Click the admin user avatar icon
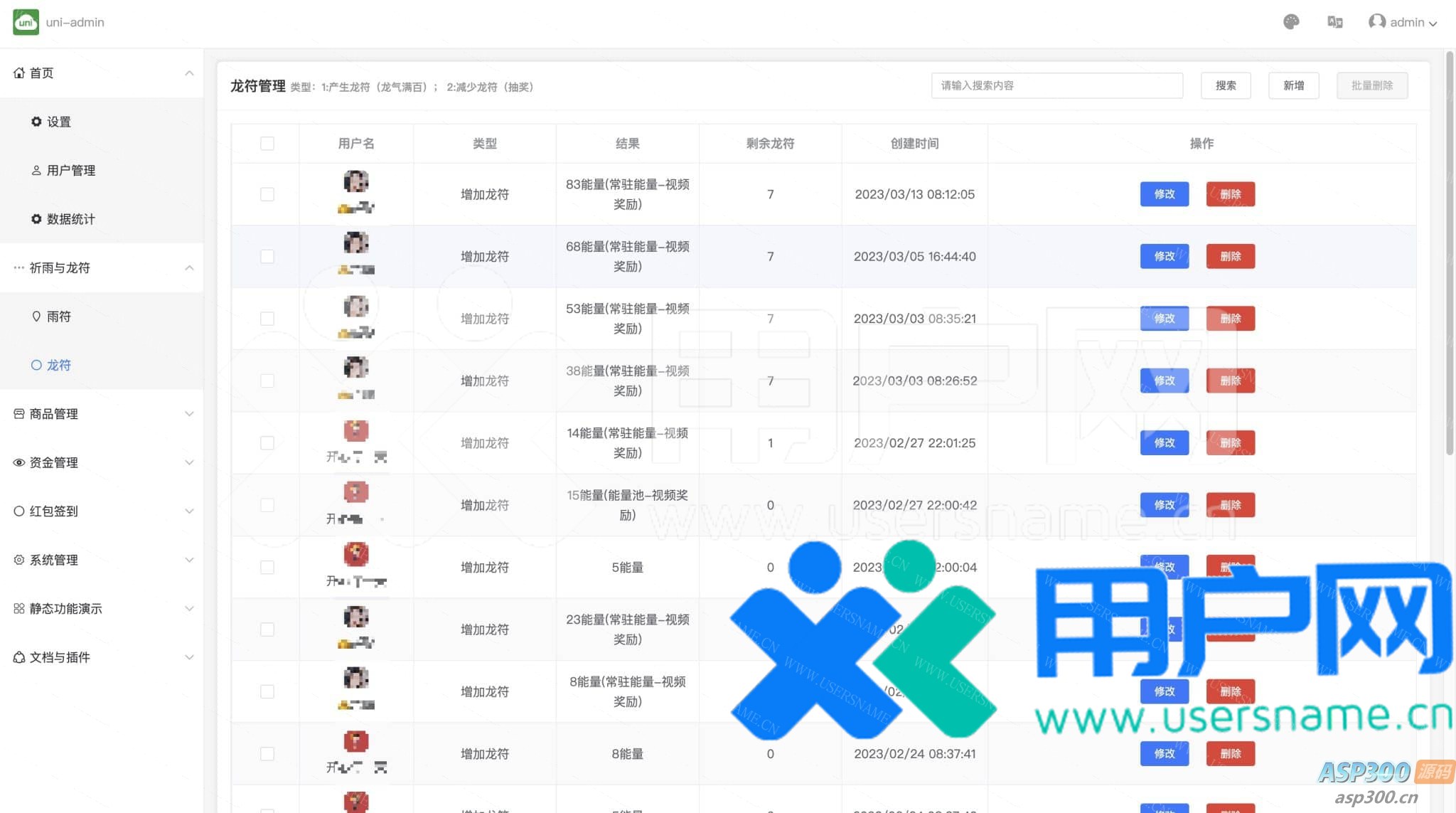1456x813 pixels. point(1376,22)
